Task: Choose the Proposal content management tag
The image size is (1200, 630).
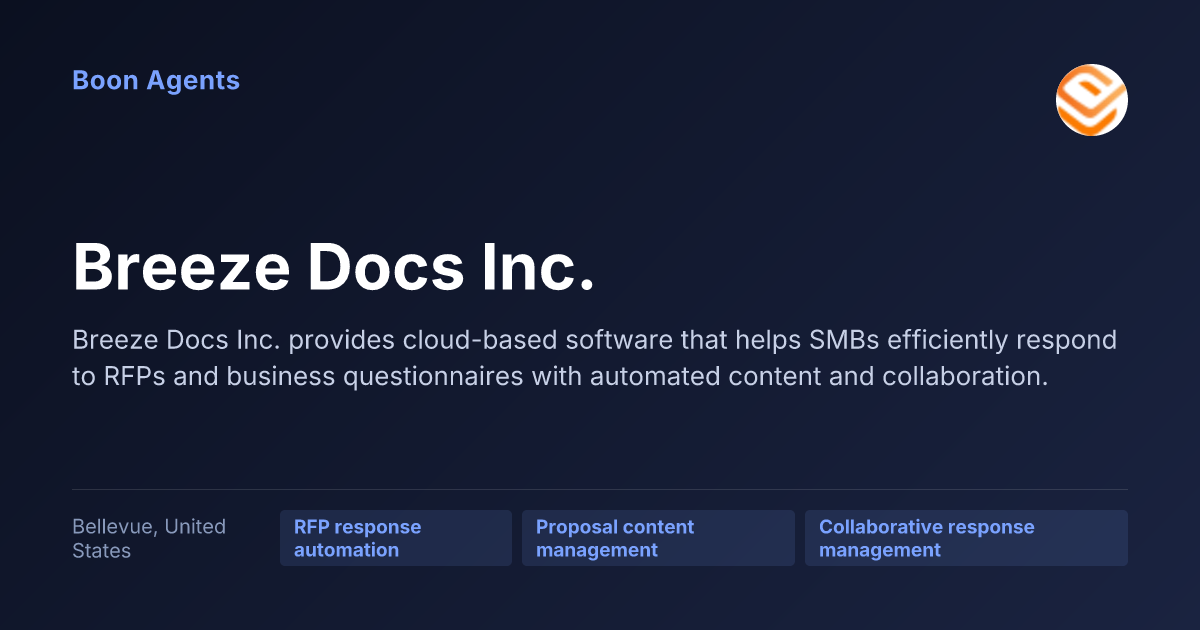Action: coord(658,538)
